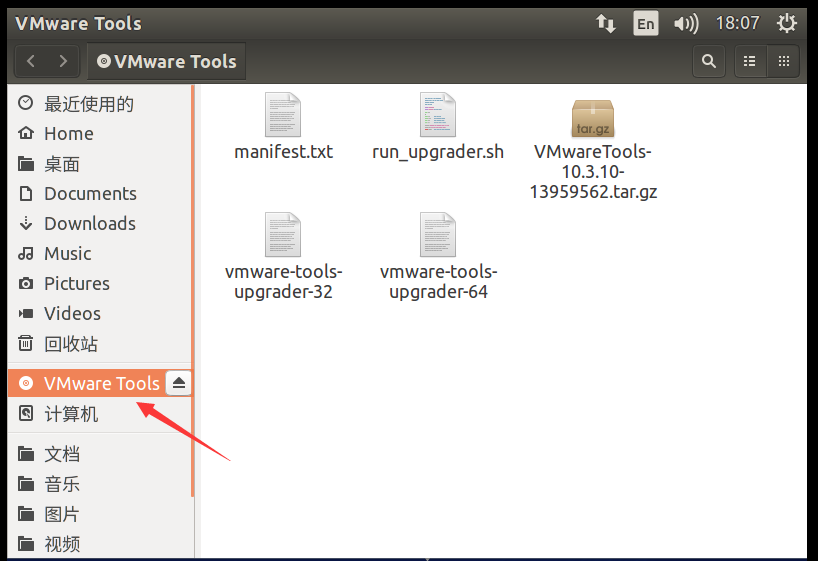Screen dimensions: 818x561
Task: Open 最近使用的 in the sidebar
Action: [x=100, y=103]
